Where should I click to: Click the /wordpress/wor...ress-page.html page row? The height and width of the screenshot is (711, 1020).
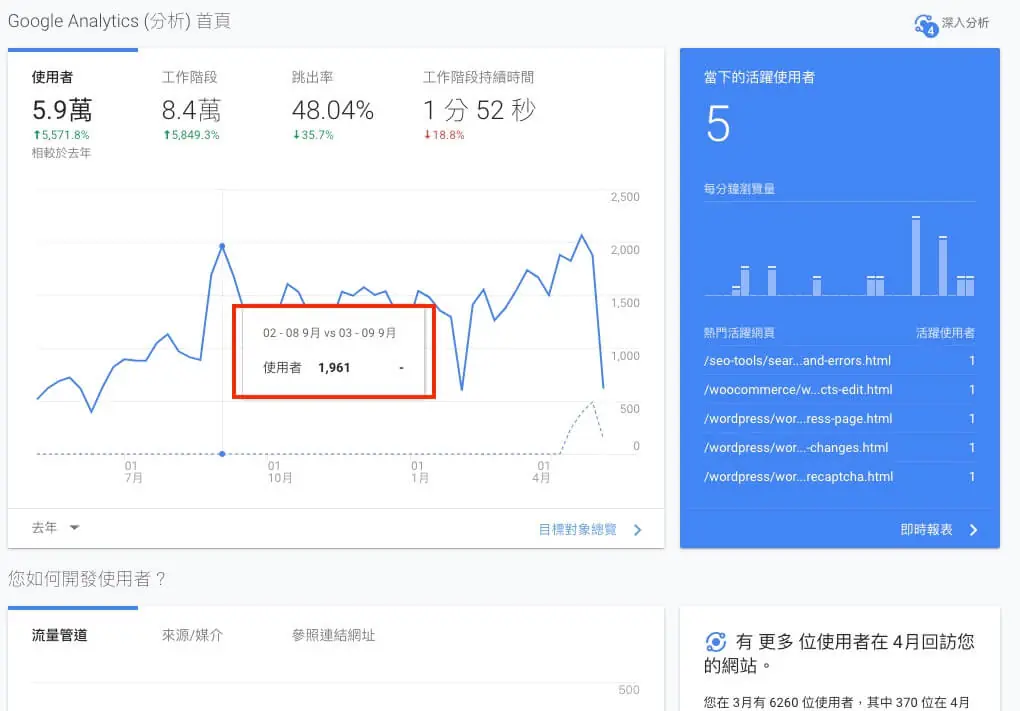pyautogui.click(x=839, y=418)
